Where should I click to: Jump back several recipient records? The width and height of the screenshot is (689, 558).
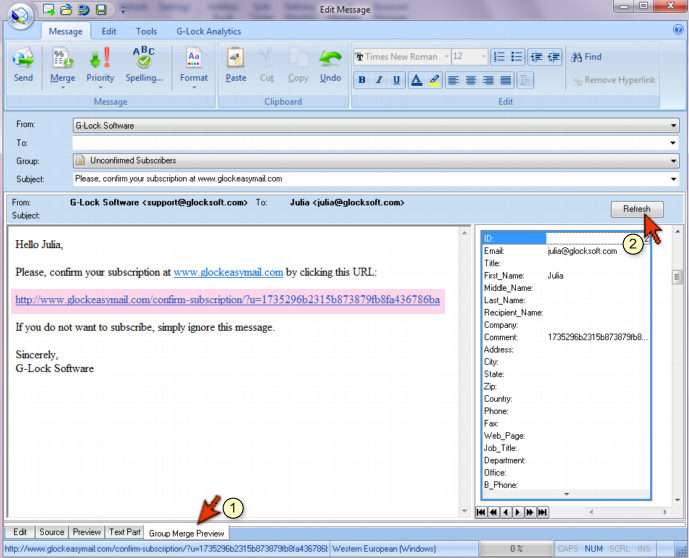pos(493,512)
